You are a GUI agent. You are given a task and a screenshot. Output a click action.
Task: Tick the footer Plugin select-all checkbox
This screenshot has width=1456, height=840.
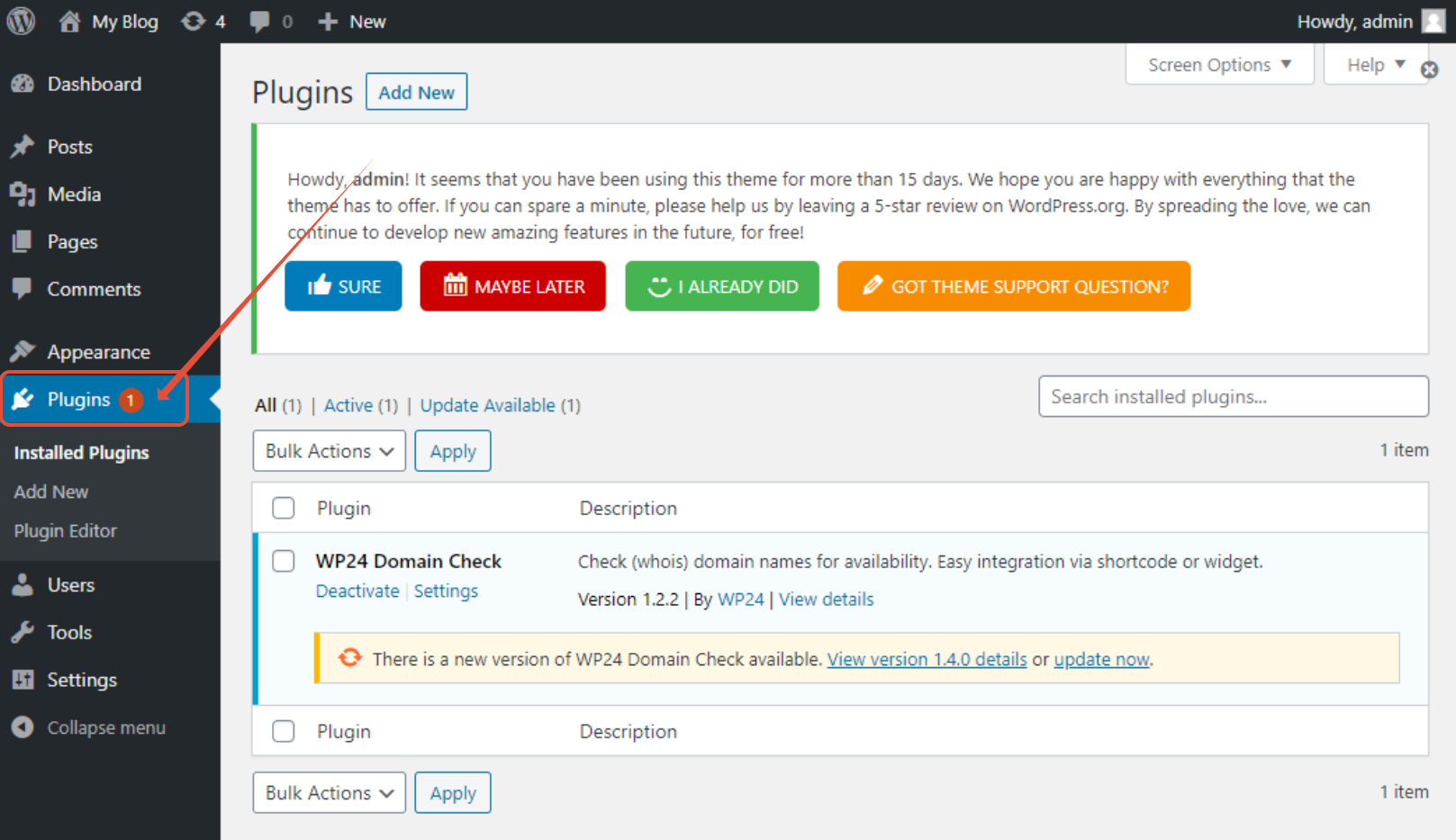pyautogui.click(x=284, y=731)
